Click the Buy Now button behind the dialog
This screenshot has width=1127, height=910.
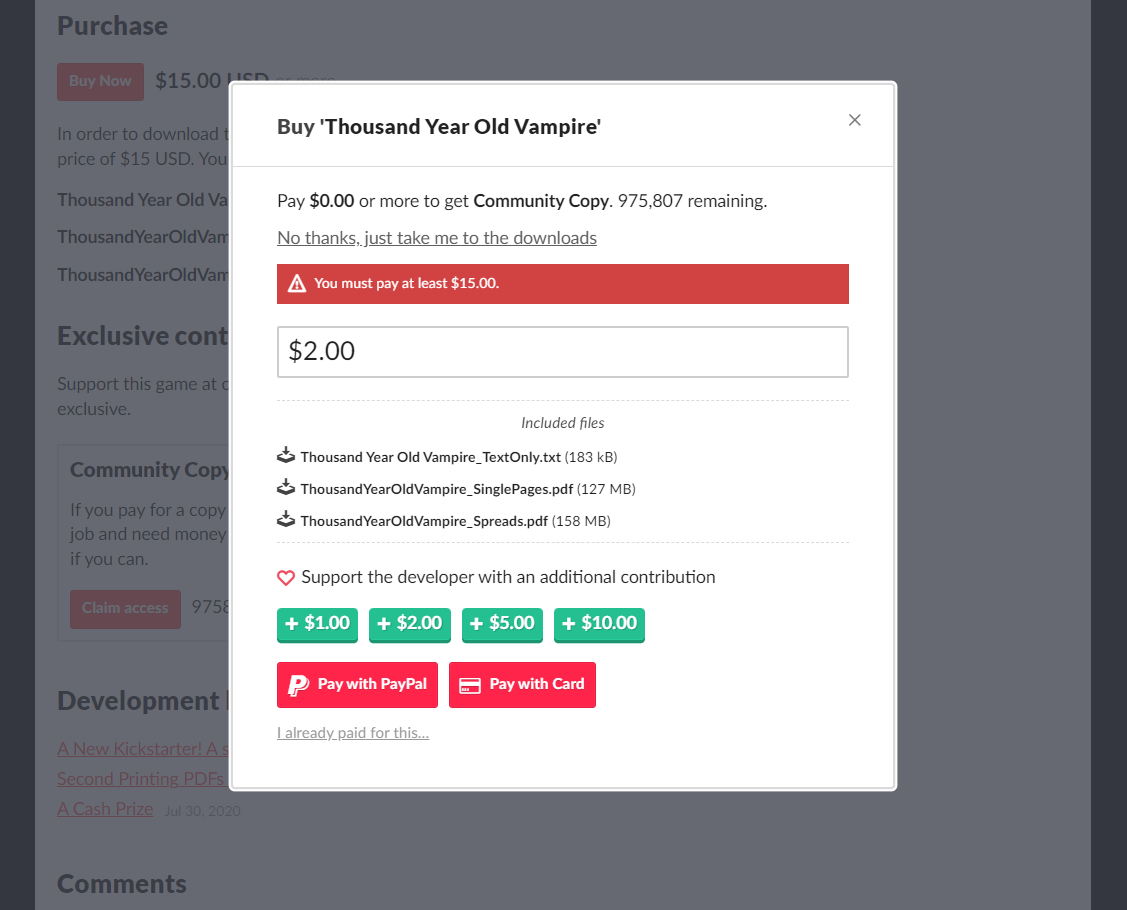click(x=101, y=81)
